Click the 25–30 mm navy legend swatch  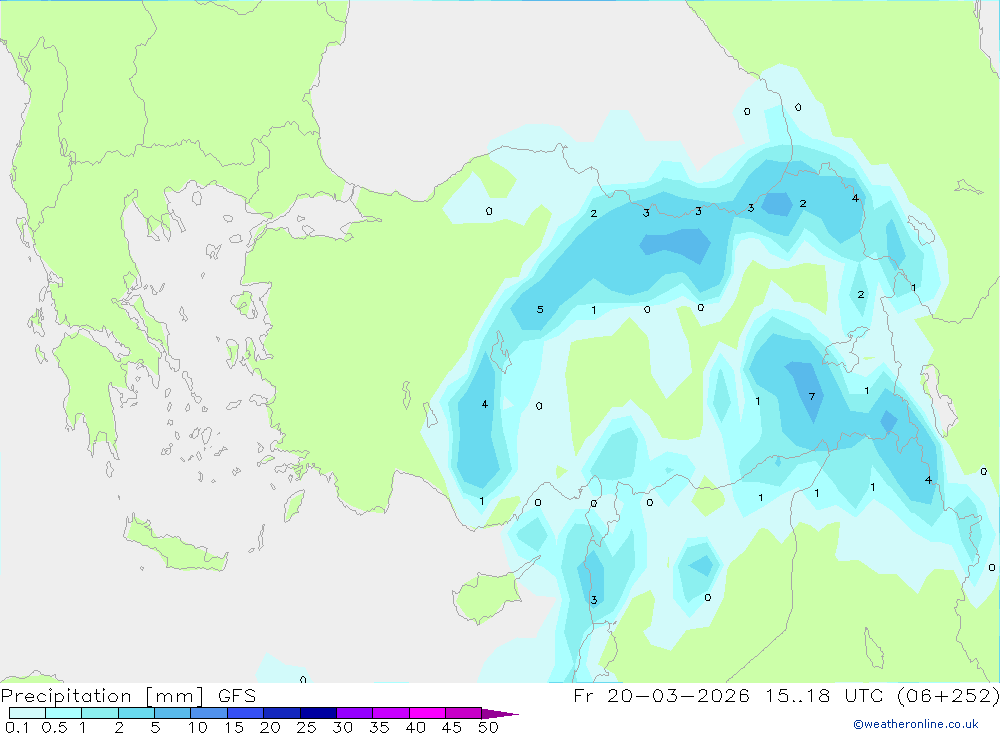[x=318, y=713]
